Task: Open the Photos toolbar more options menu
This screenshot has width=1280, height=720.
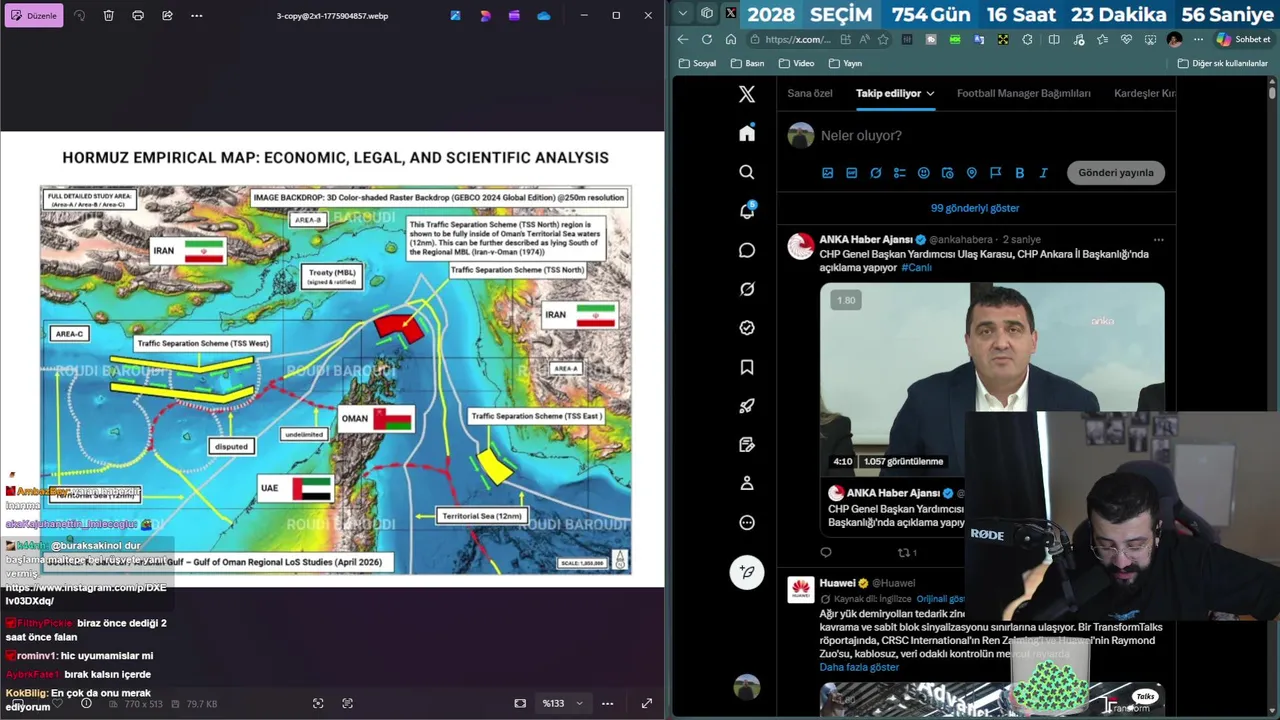Action: 196,16
